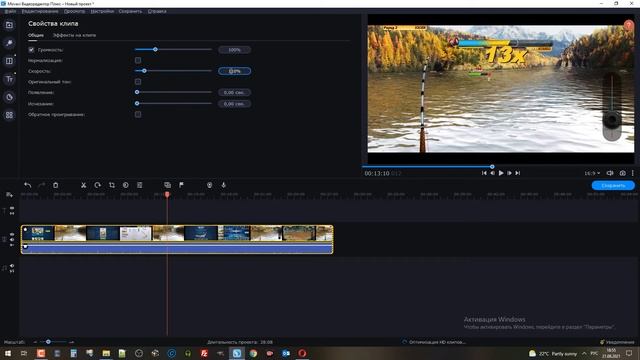
Task: Click the red playhead marker on timeline
Action: 167,195
